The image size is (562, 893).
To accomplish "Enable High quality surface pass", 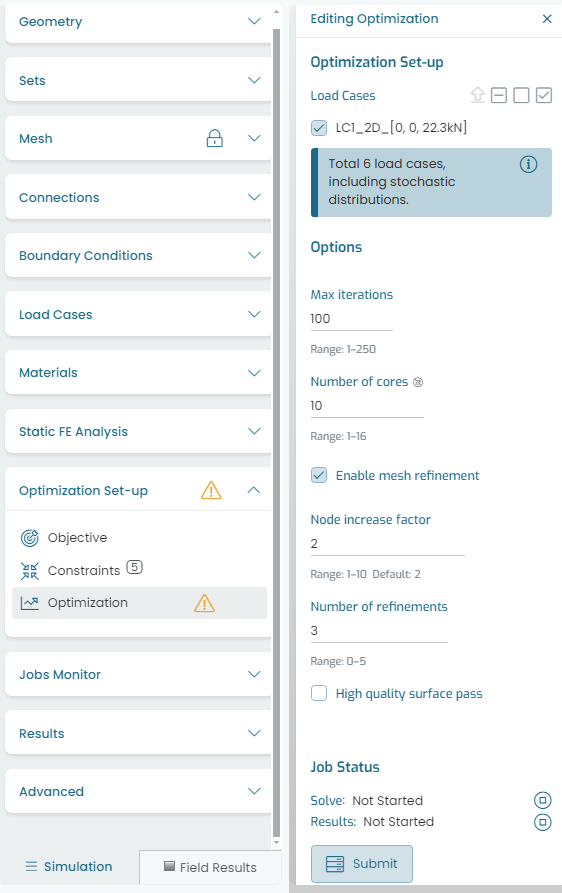I will coord(319,693).
